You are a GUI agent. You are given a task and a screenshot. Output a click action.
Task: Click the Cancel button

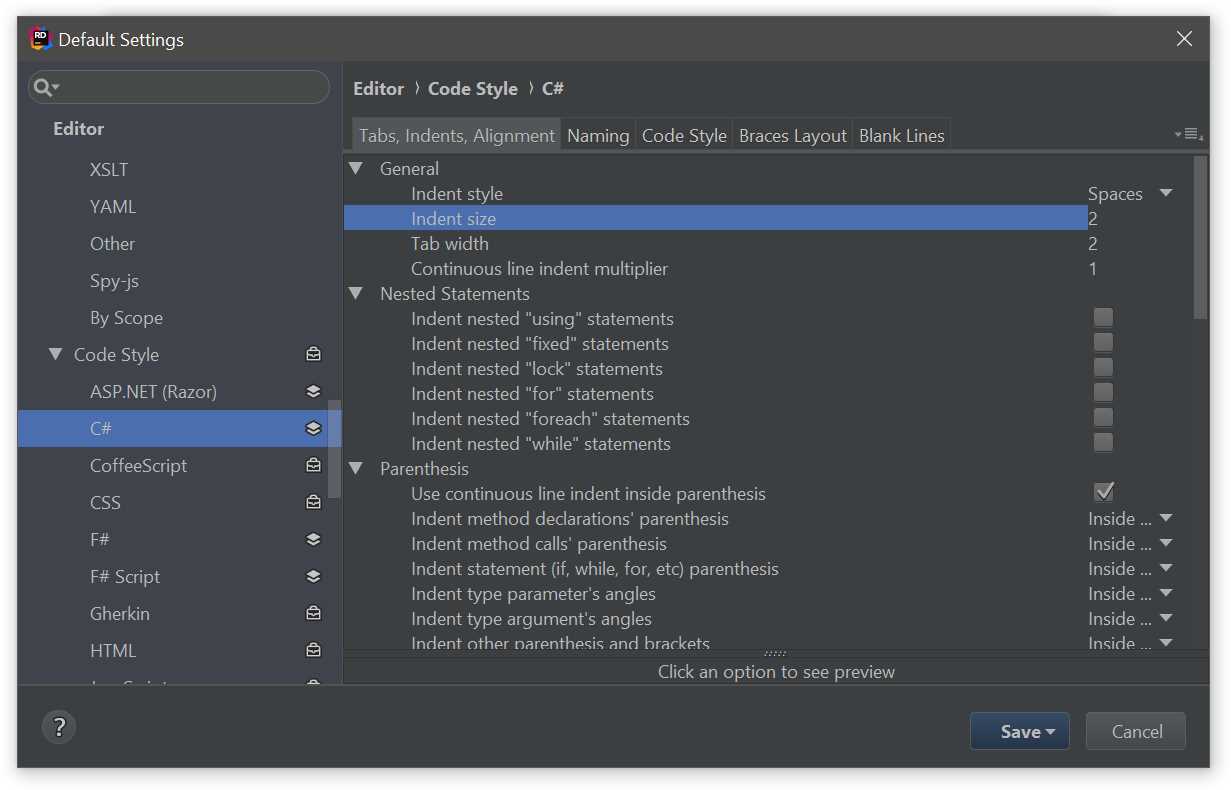(x=1136, y=731)
